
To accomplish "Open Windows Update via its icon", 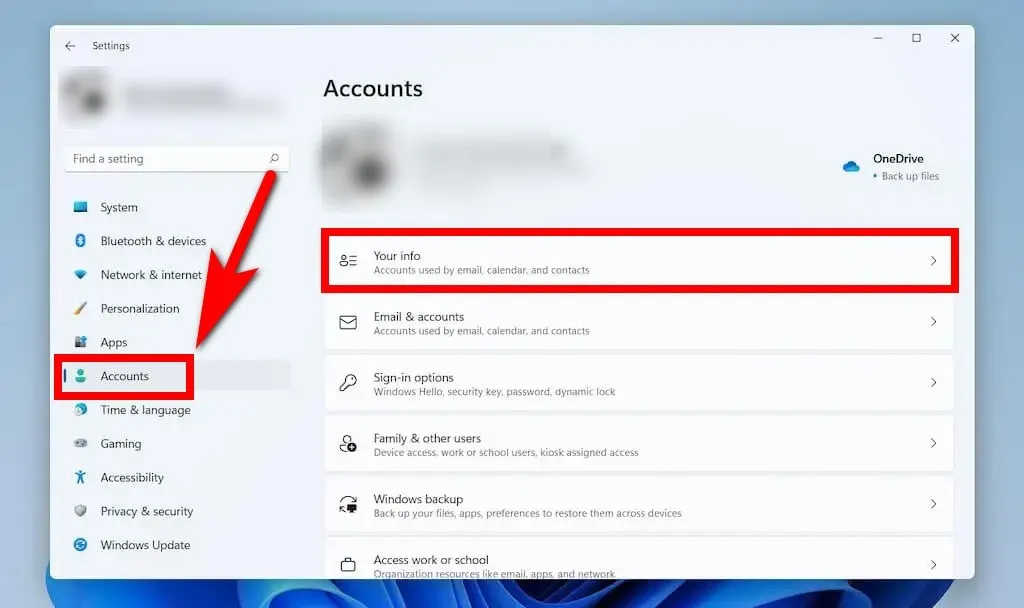I will (x=81, y=545).
